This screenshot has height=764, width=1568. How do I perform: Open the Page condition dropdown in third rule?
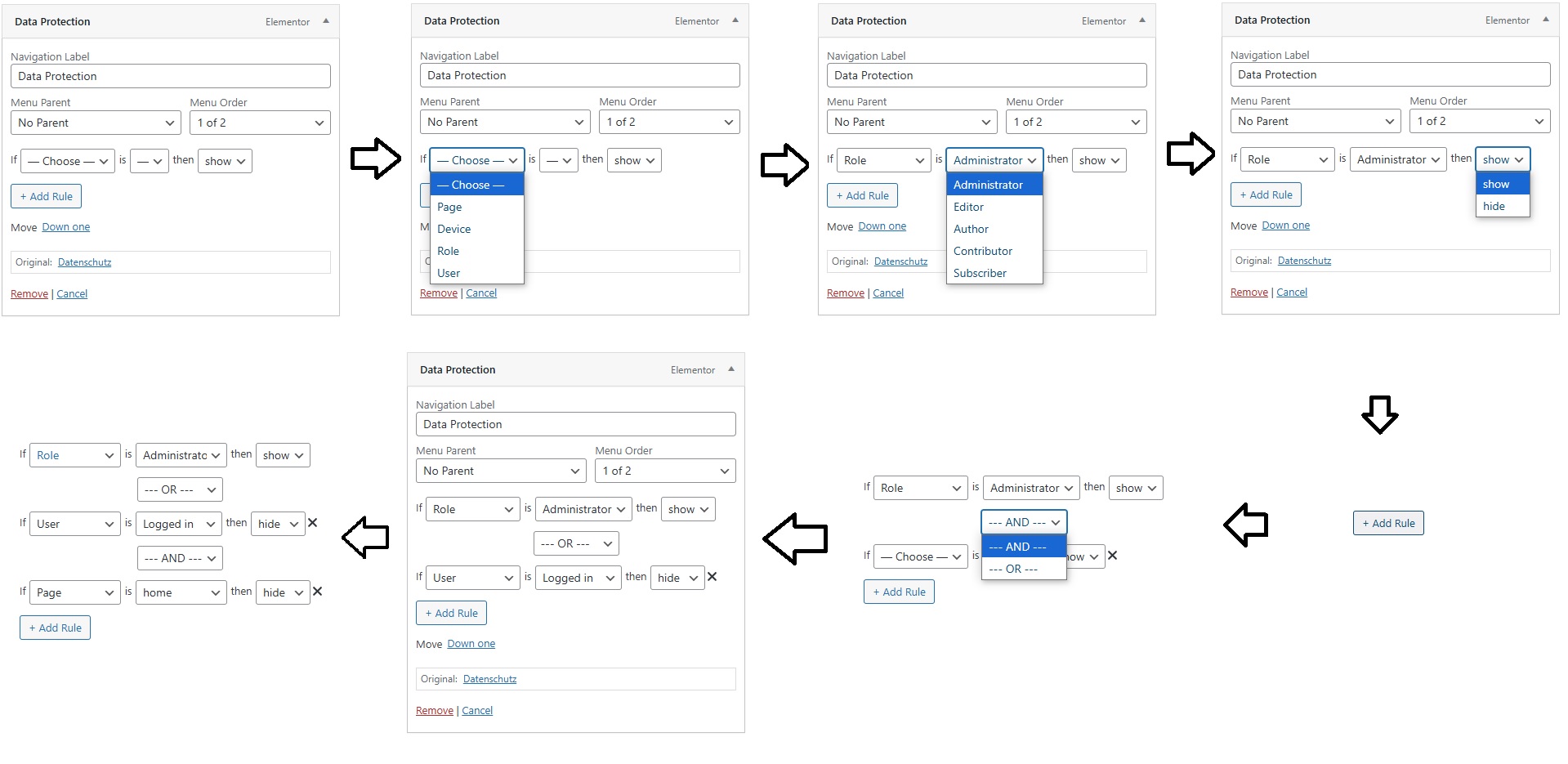tap(75, 592)
